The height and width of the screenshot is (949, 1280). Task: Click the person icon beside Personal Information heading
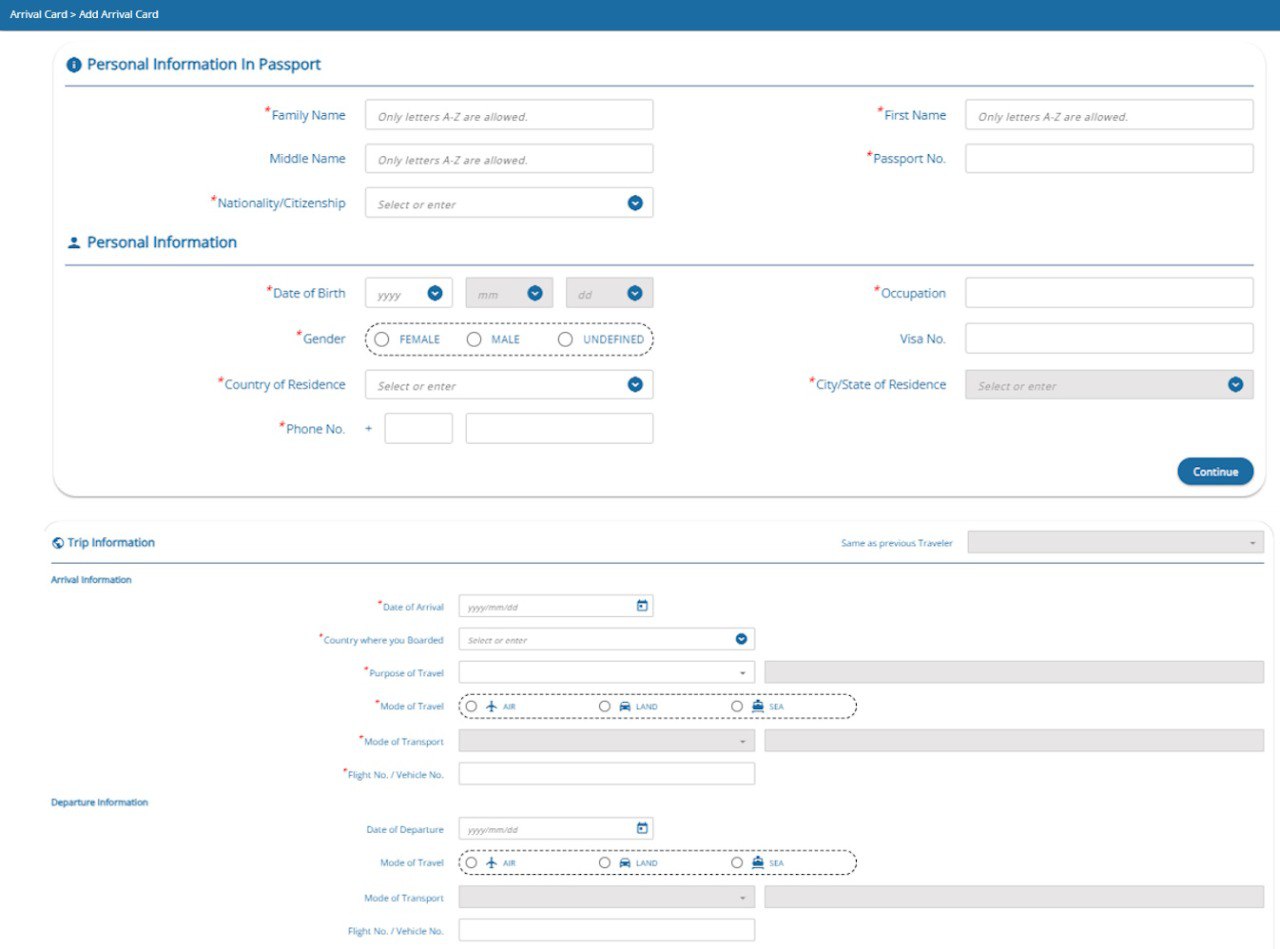(73, 243)
